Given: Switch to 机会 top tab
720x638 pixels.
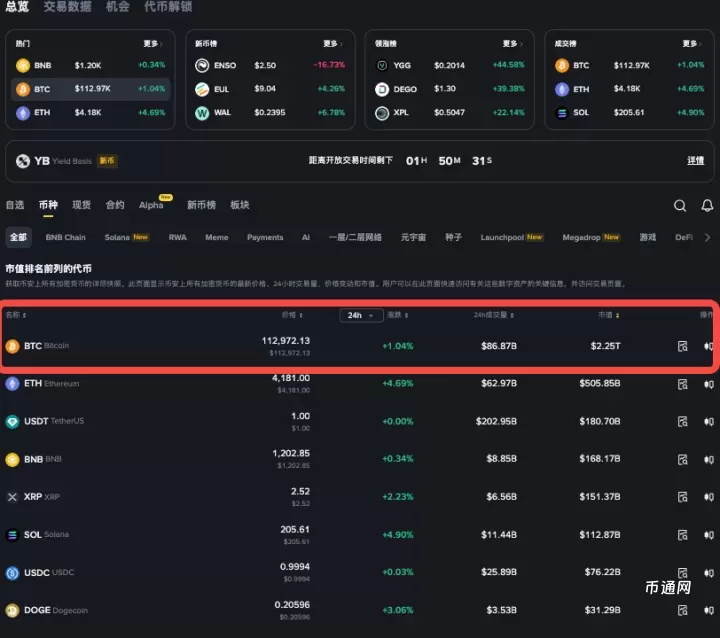Looking at the screenshot, I should click(x=118, y=6).
